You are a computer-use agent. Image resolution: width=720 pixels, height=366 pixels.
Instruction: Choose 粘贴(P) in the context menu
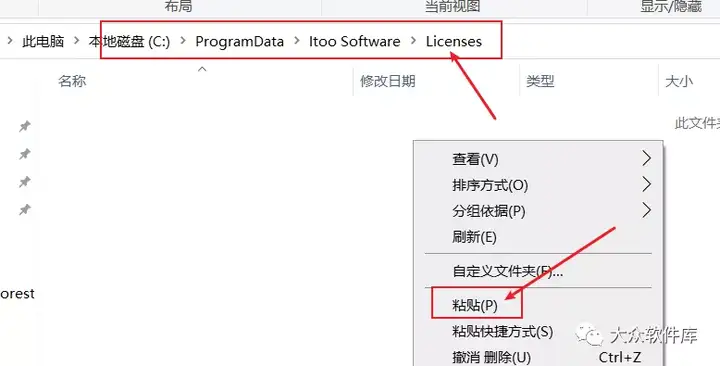538,305
